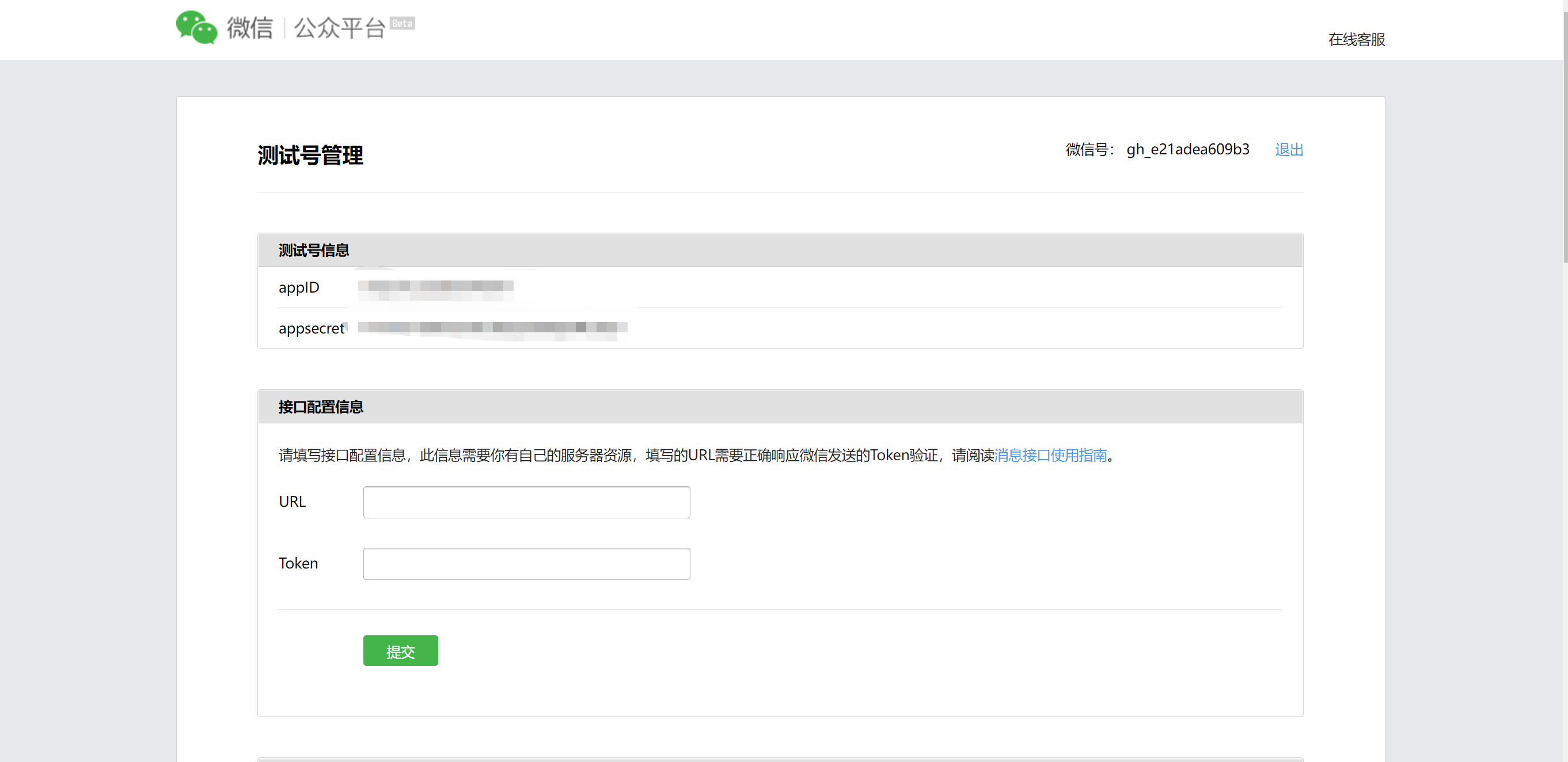Click the 测试号信息 section header
Screen dimensions: 1568x762
(x=780, y=250)
